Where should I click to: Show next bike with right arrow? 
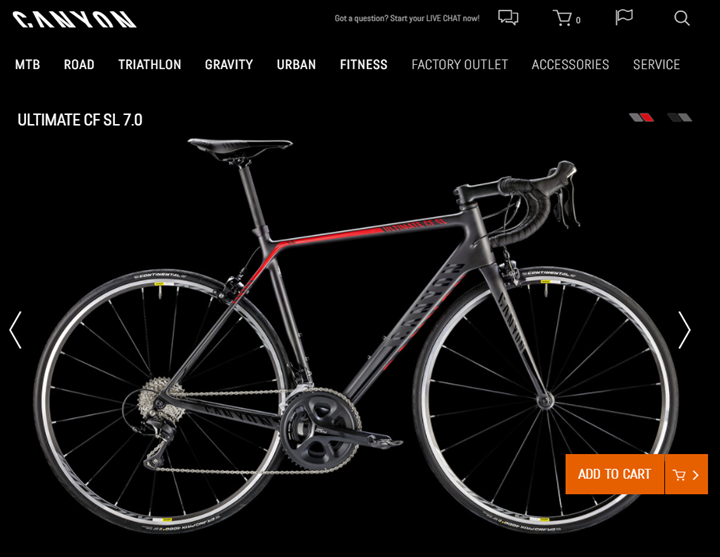coord(684,330)
